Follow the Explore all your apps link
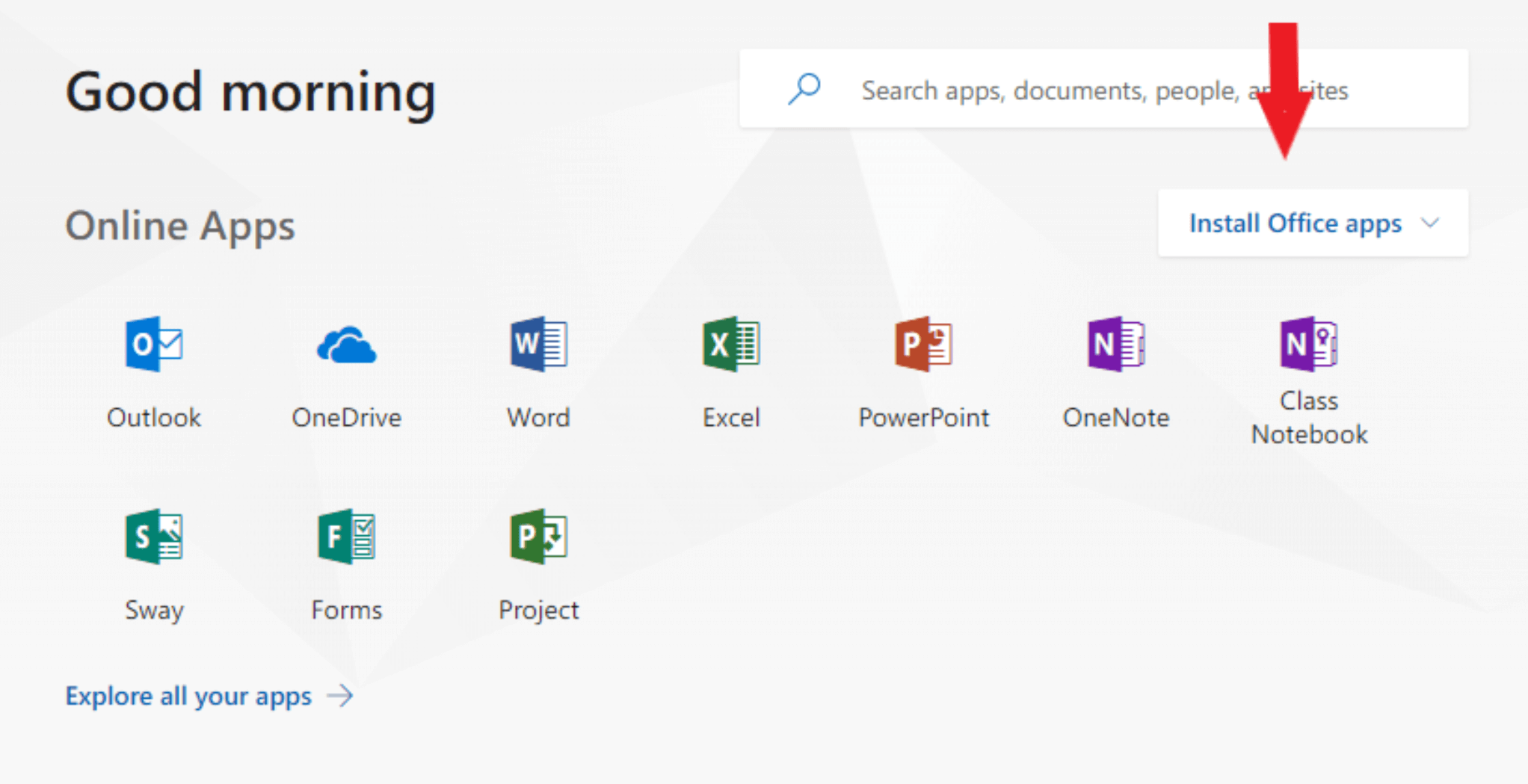The image size is (1528, 784). click(x=188, y=696)
